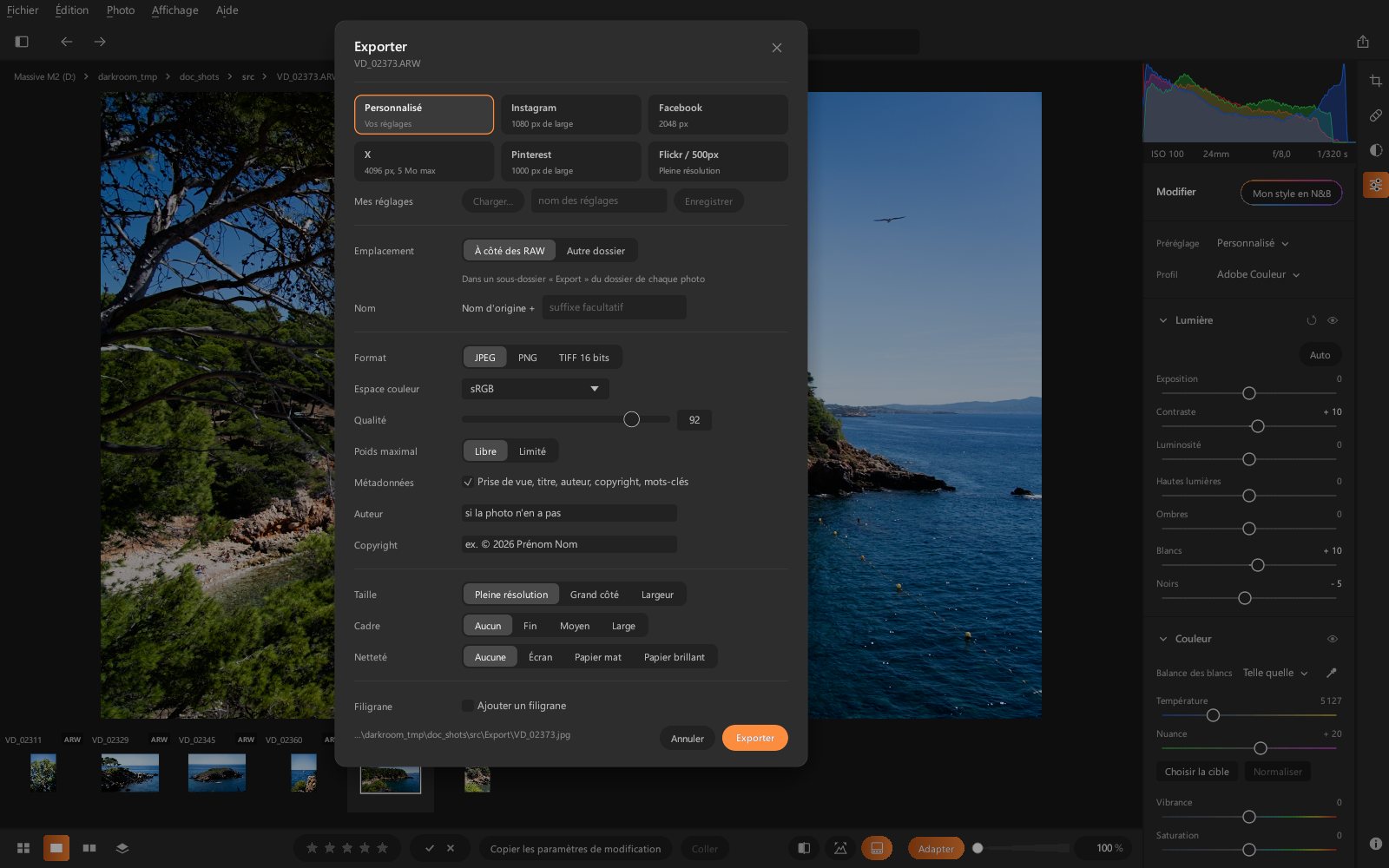Viewport: 1389px width, 868px height.
Task: Open the Fichier menu
Action: coord(23,10)
